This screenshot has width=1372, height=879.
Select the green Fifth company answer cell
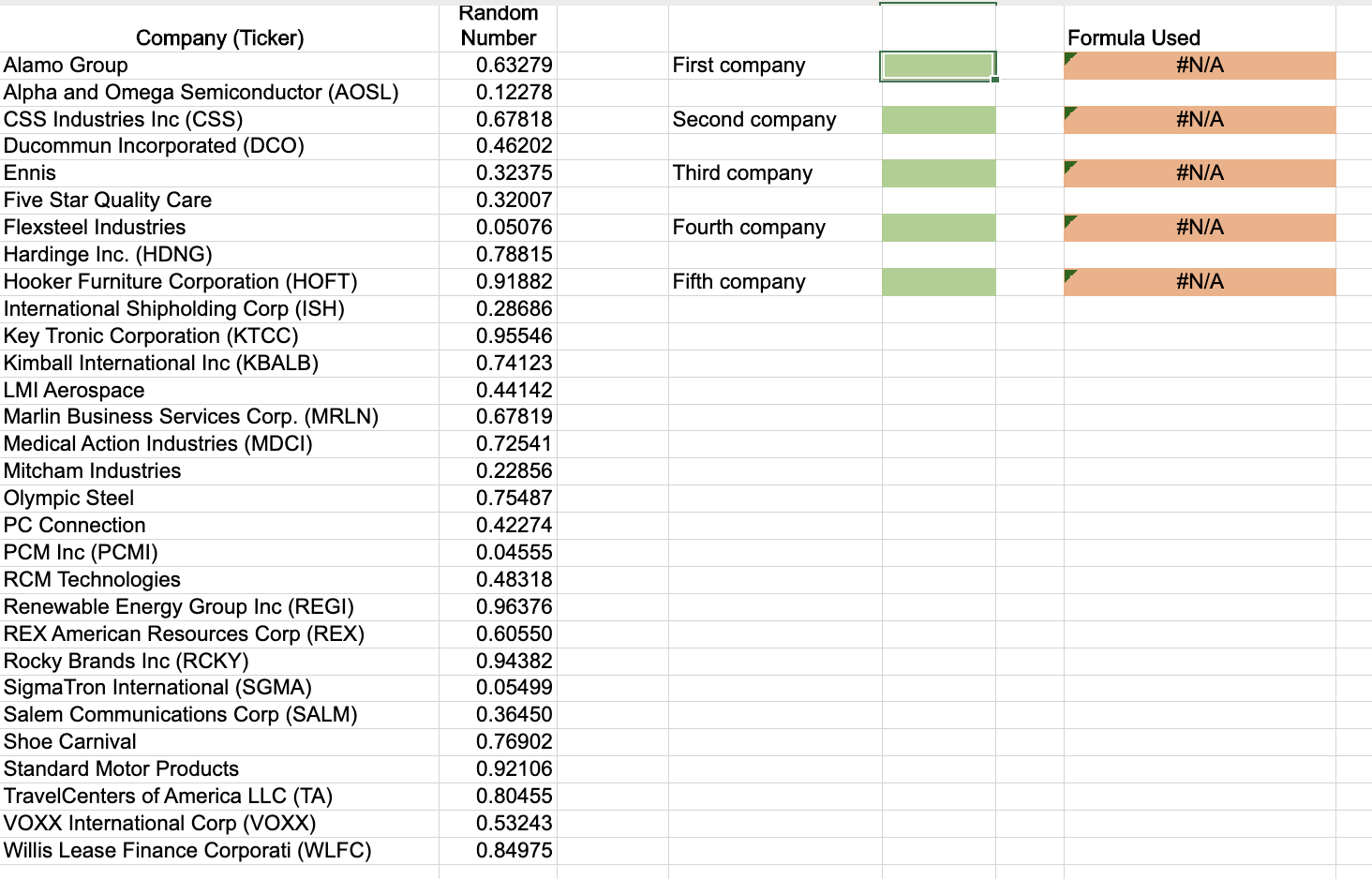[938, 282]
